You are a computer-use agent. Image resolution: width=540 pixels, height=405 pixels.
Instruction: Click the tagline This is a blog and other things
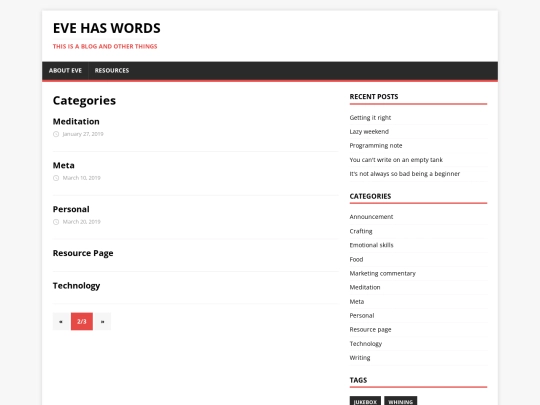click(105, 46)
